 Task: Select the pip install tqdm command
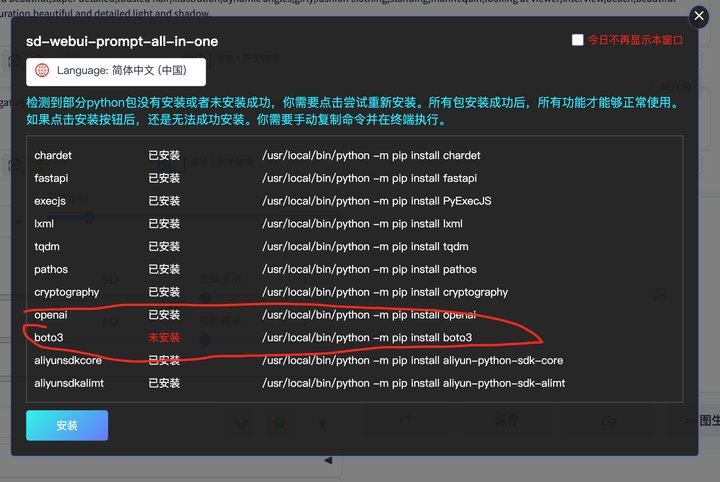tap(365, 247)
